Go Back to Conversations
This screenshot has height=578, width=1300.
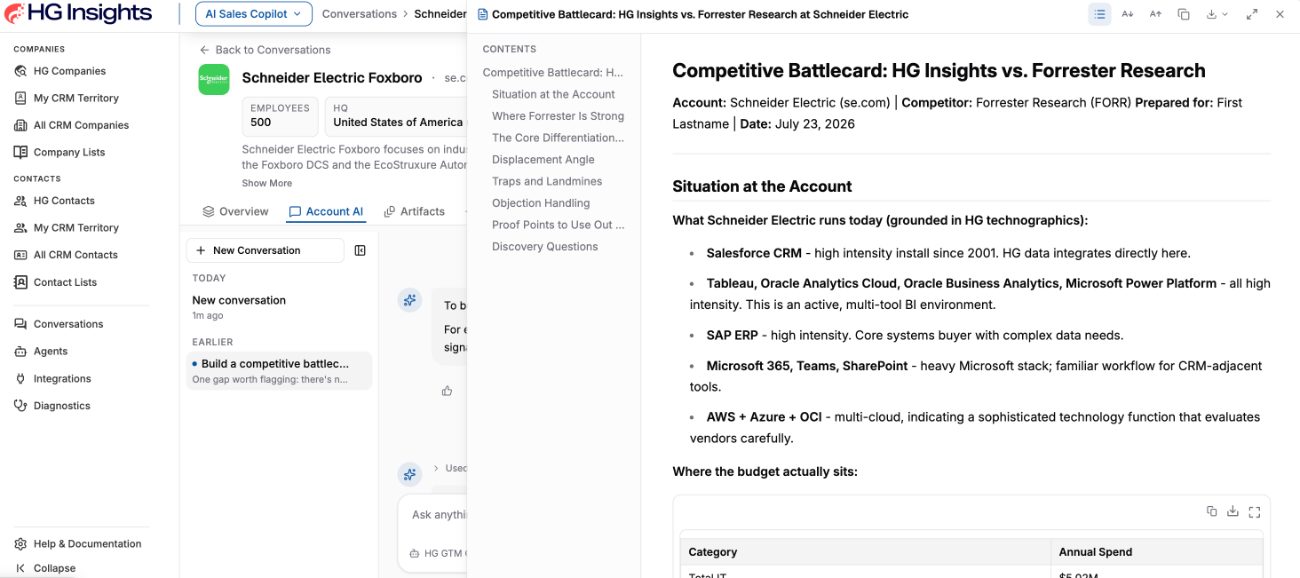pyautogui.click(x=265, y=49)
